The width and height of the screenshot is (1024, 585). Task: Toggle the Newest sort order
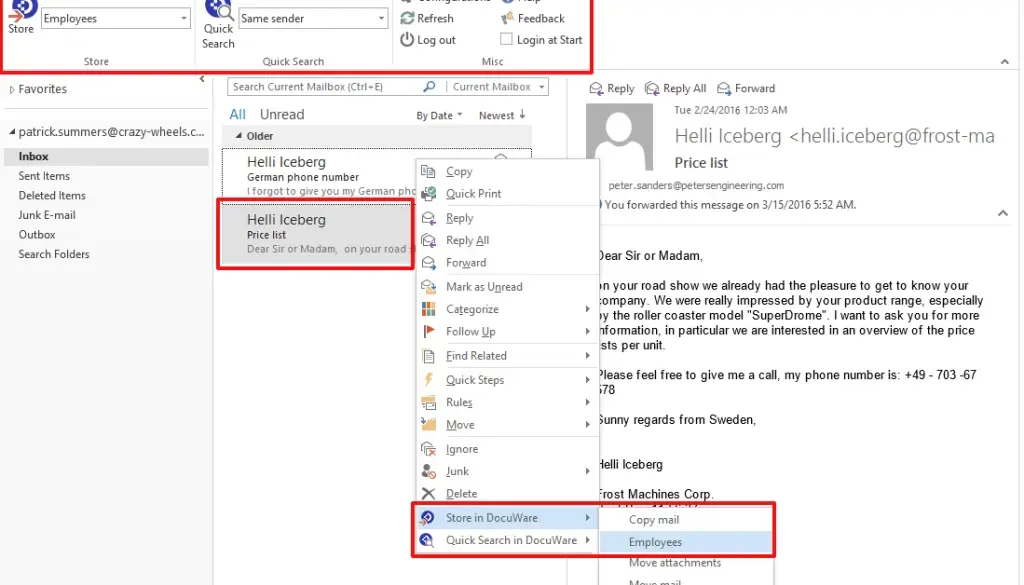point(502,116)
